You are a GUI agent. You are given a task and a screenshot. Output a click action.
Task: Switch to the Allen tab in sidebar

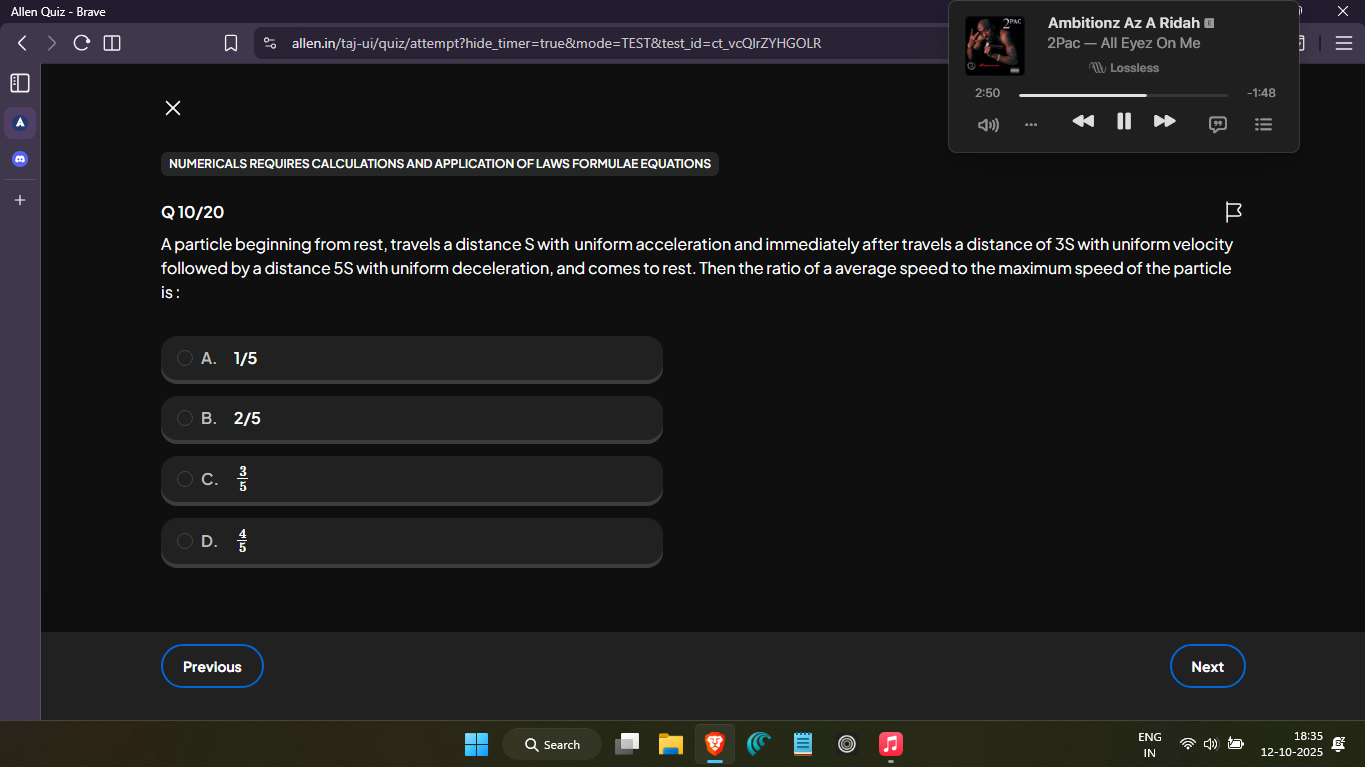(x=20, y=123)
